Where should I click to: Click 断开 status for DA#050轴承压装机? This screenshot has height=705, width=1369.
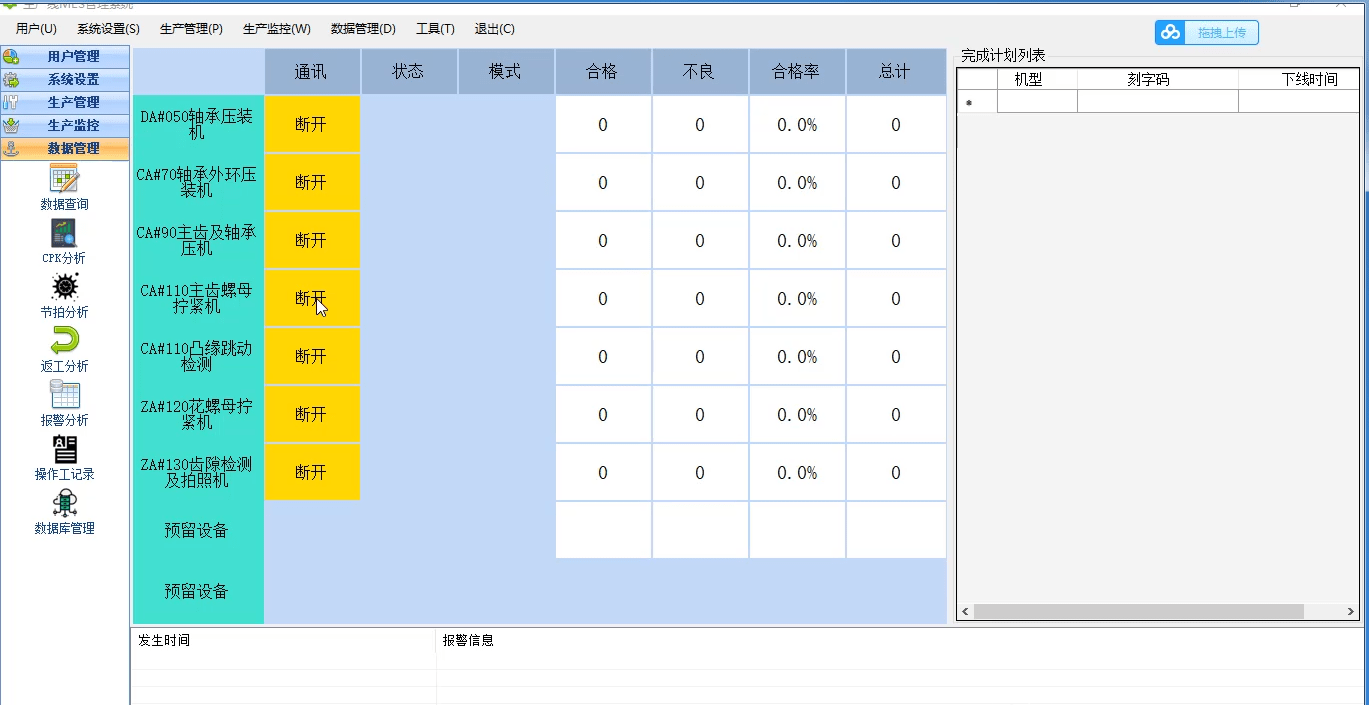311,125
